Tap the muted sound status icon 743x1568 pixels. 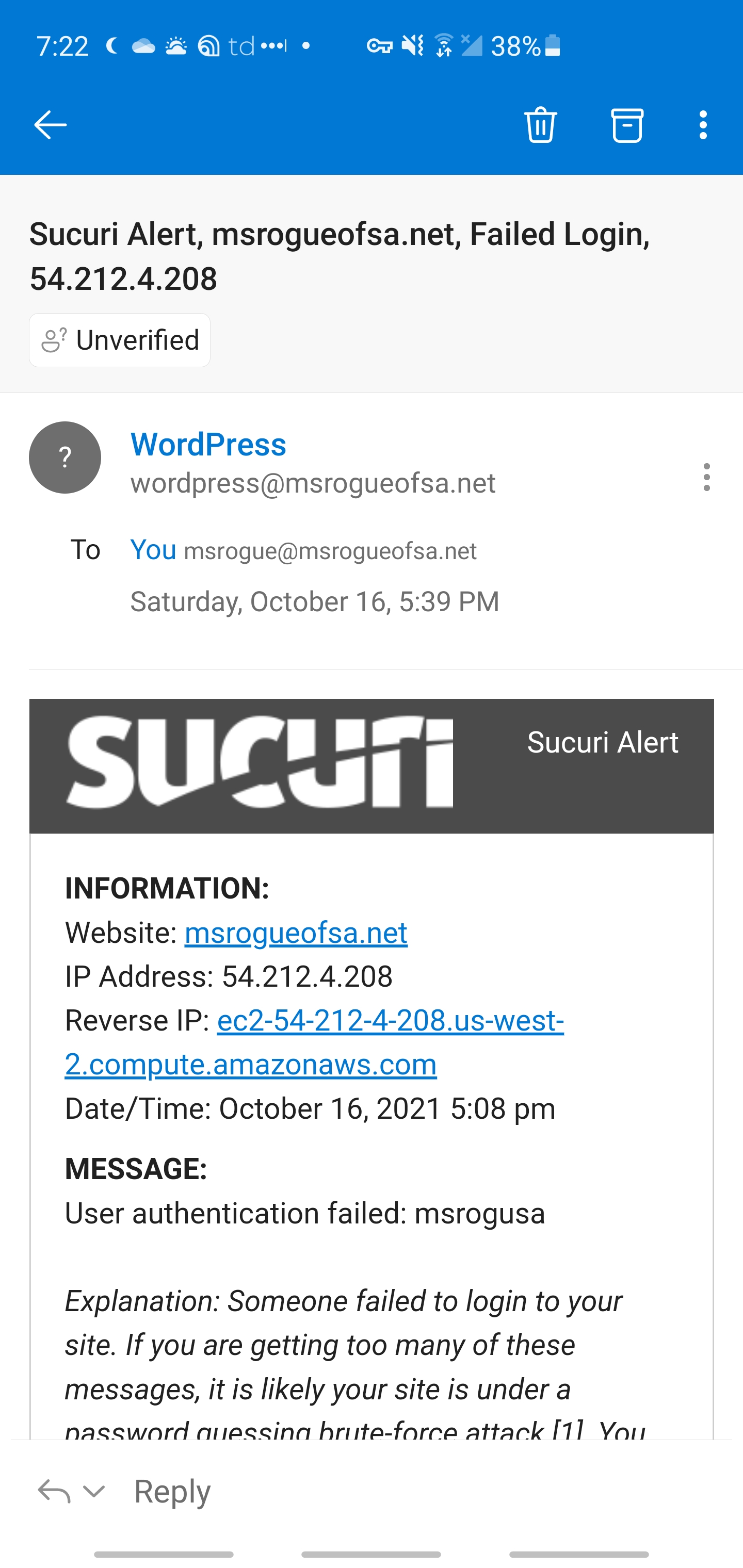coord(412,46)
